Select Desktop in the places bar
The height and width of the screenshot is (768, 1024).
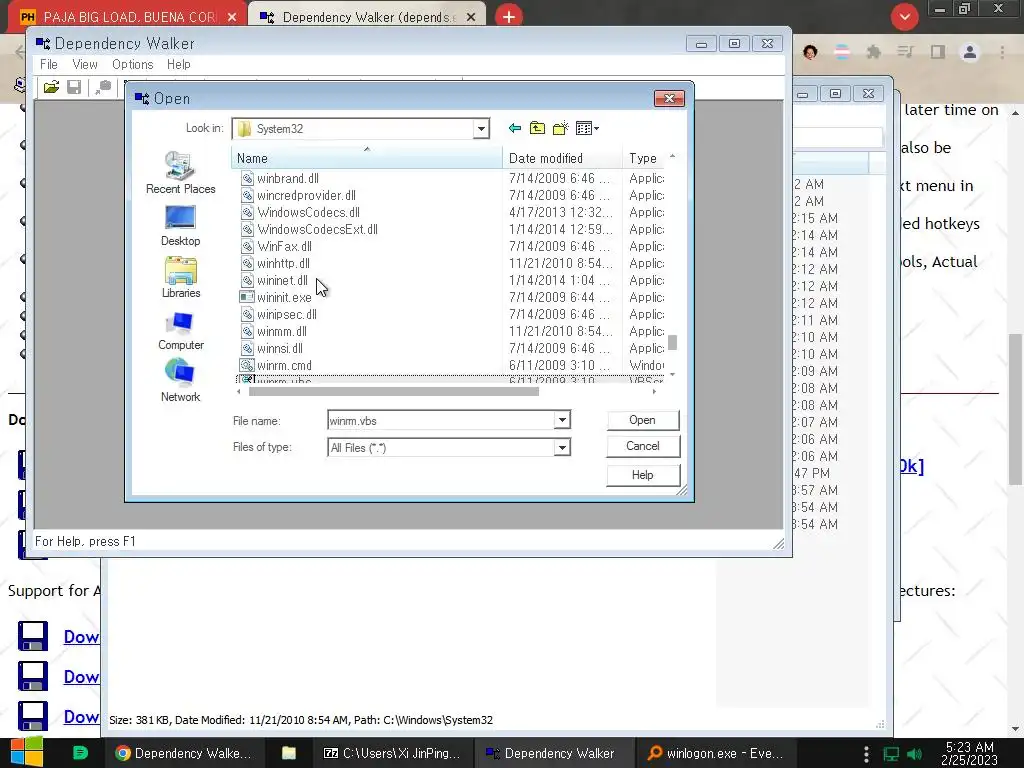point(180,226)
